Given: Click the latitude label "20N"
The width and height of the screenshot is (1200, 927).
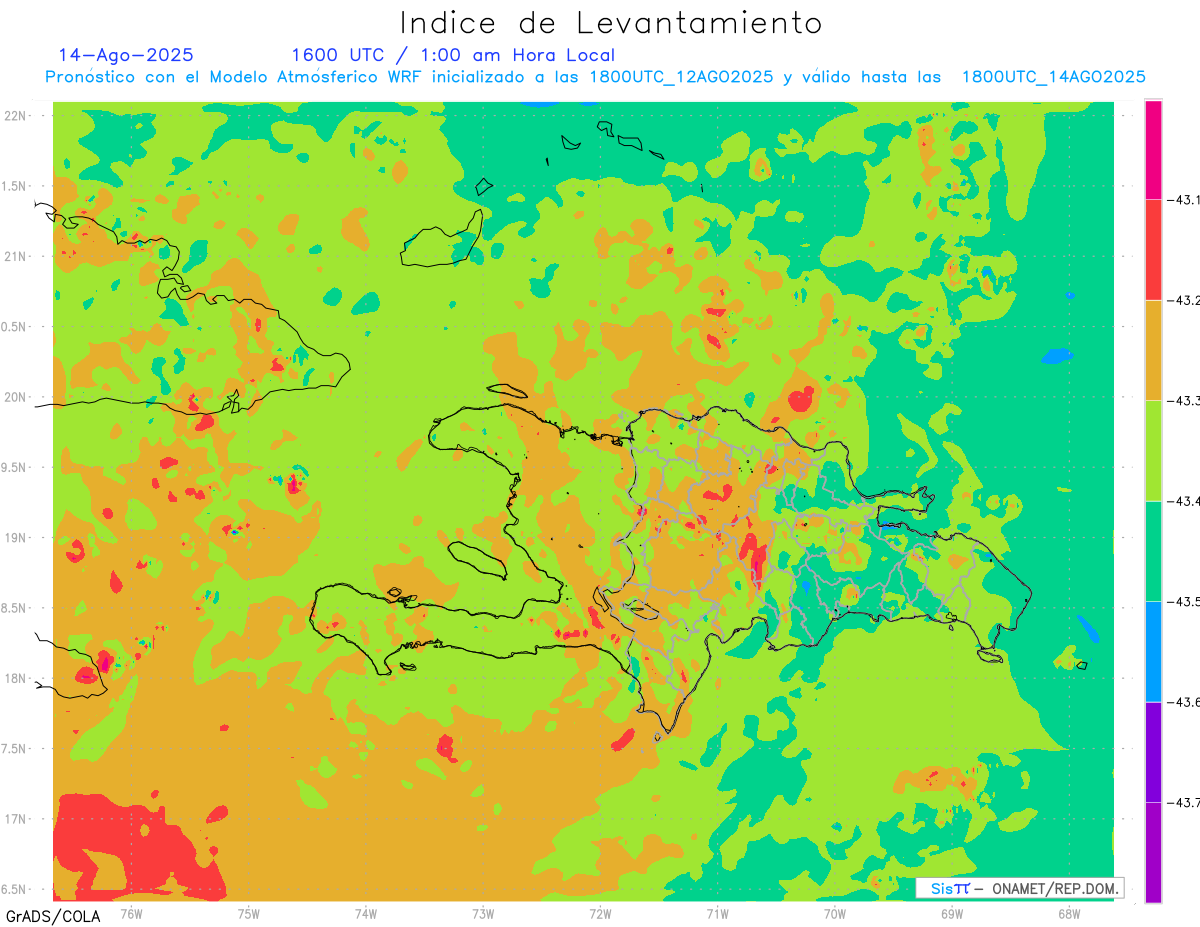Looking at the screenshot, I should click(16, 397).
